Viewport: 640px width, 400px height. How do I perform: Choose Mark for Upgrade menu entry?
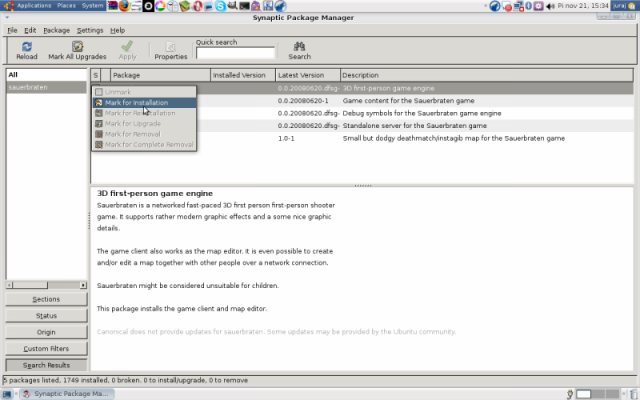pos(144,124)
